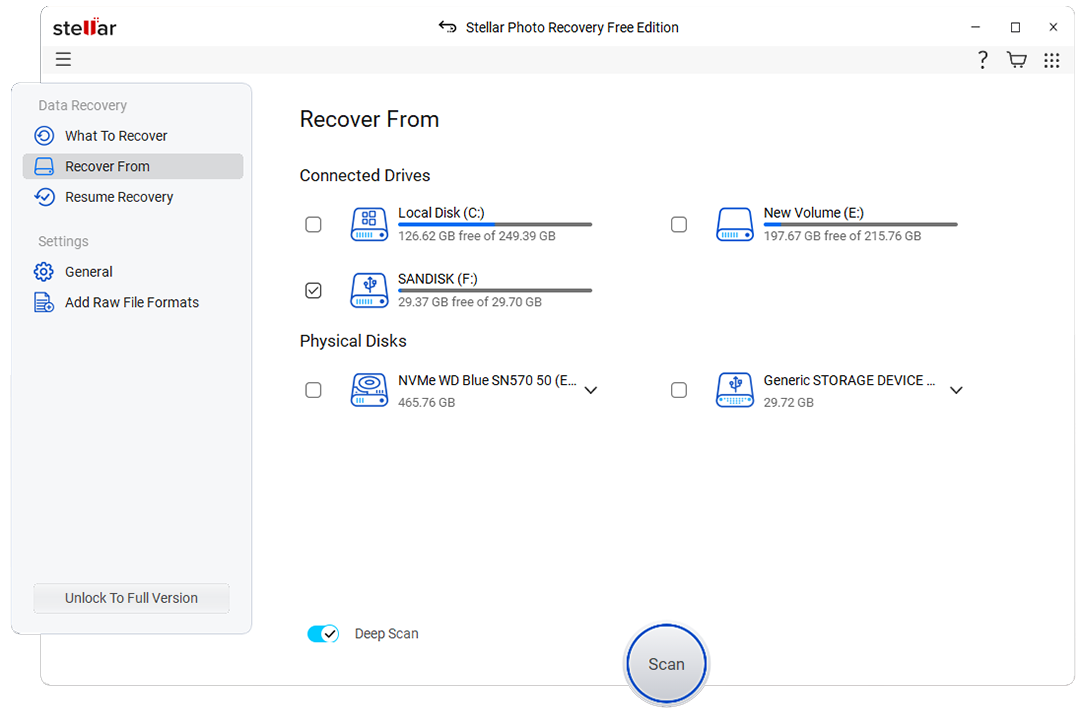The image size is (1082, 717).
Task: Click the Resume Recovery icon
Action: pos(44,197)
